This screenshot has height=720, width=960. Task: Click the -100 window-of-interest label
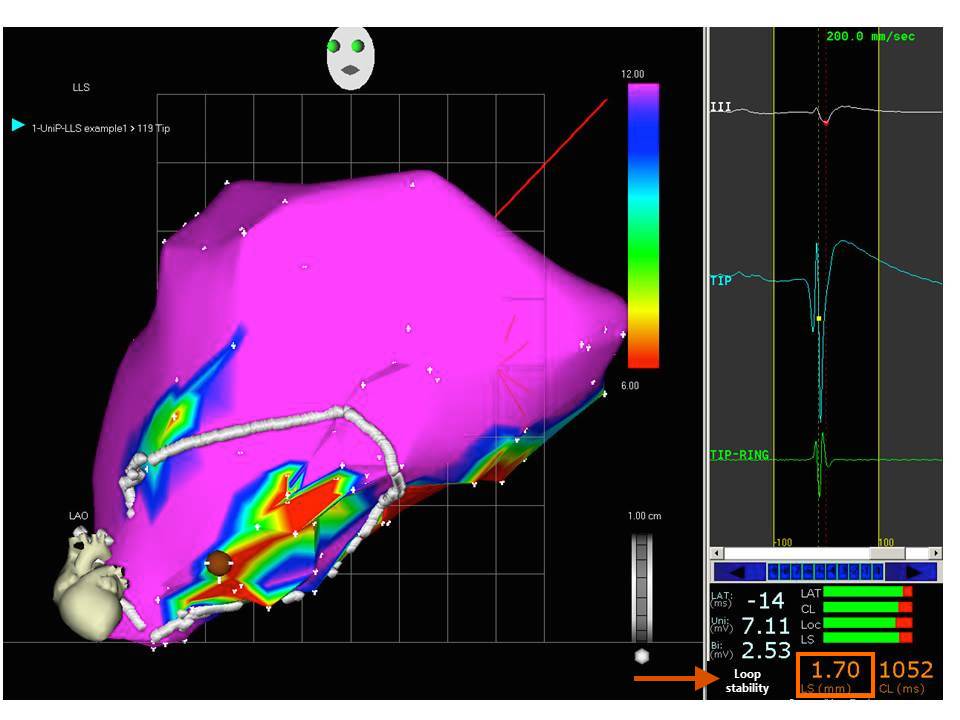[x=783, y=542]
